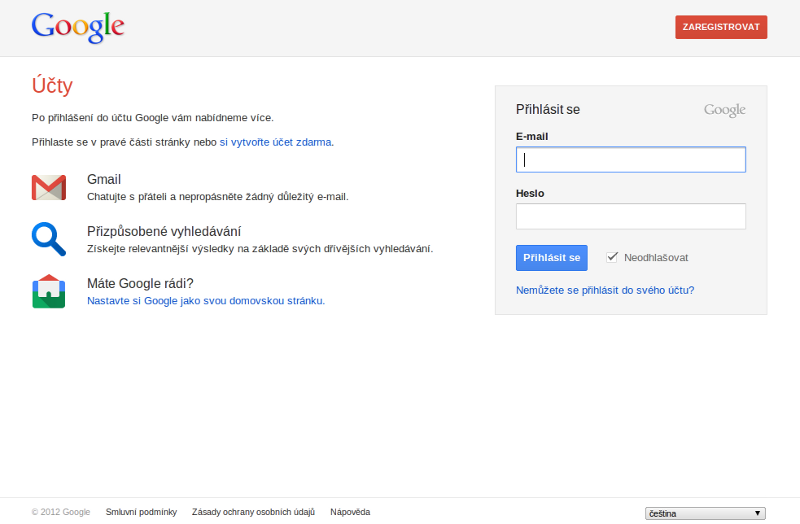Click the magnifying glass search icon
800x524 pixels.
pyautogui.click(x=49, y=239)
